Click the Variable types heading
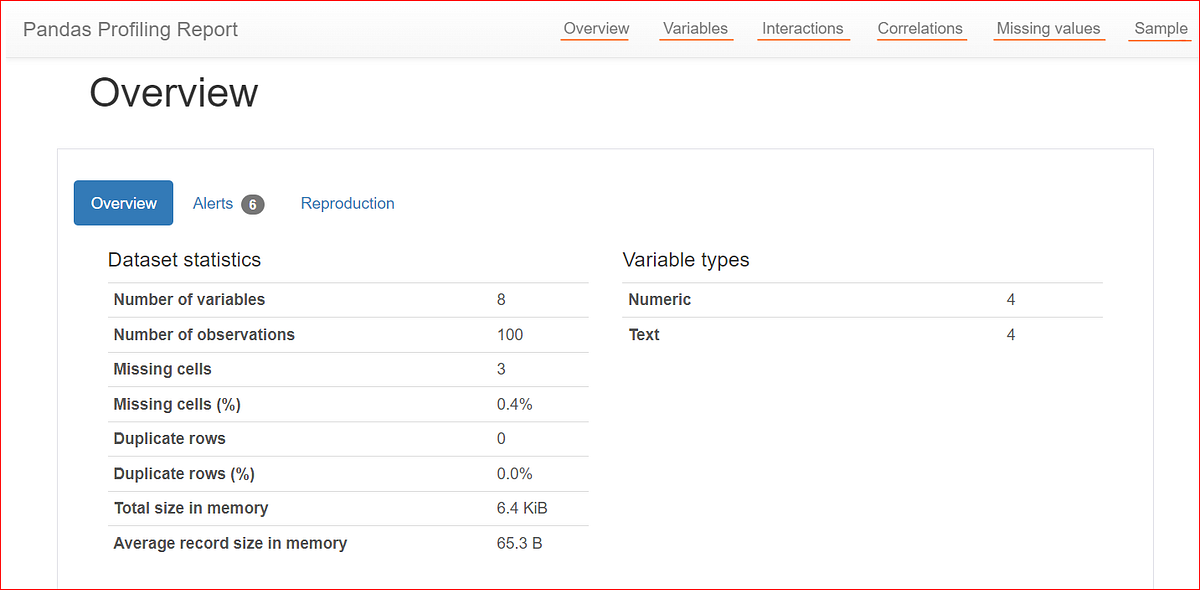 point(686,259)
